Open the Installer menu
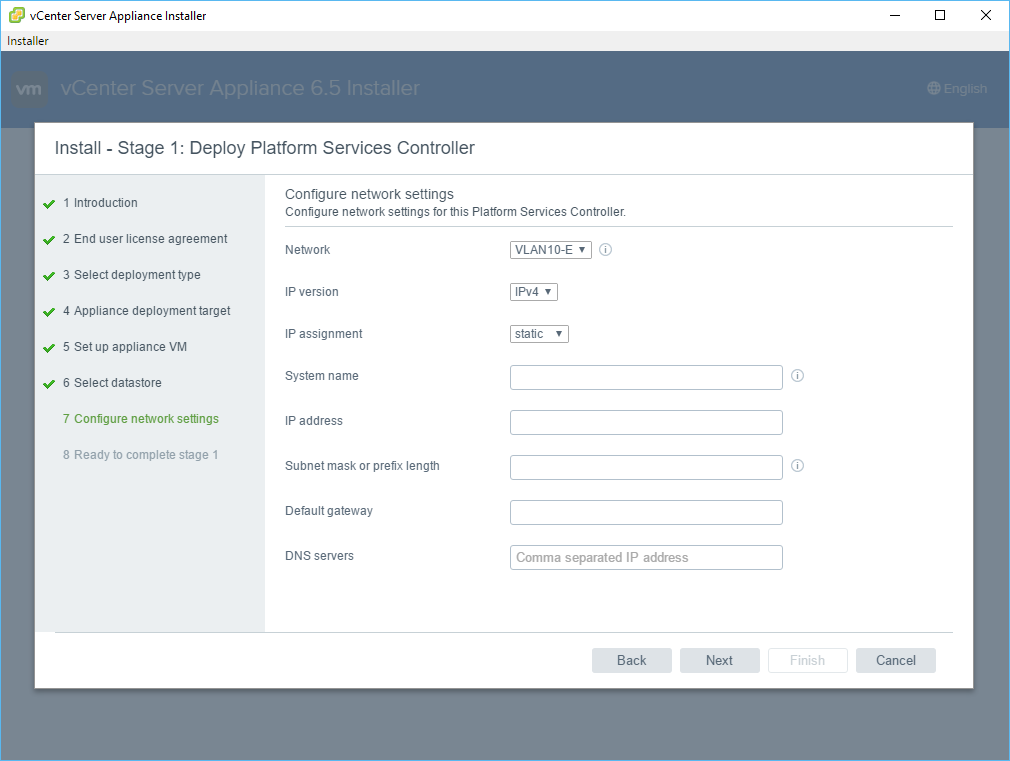This screenshot has height=761, width=1010. tap(28, 41)
